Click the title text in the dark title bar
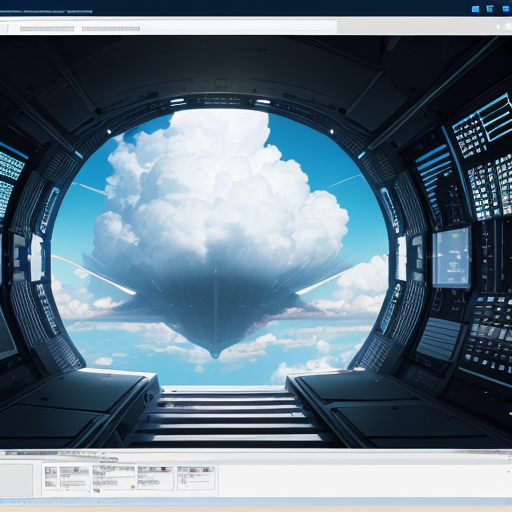The width and height of the screenshot is (512, 512). (x=46, y=12)
